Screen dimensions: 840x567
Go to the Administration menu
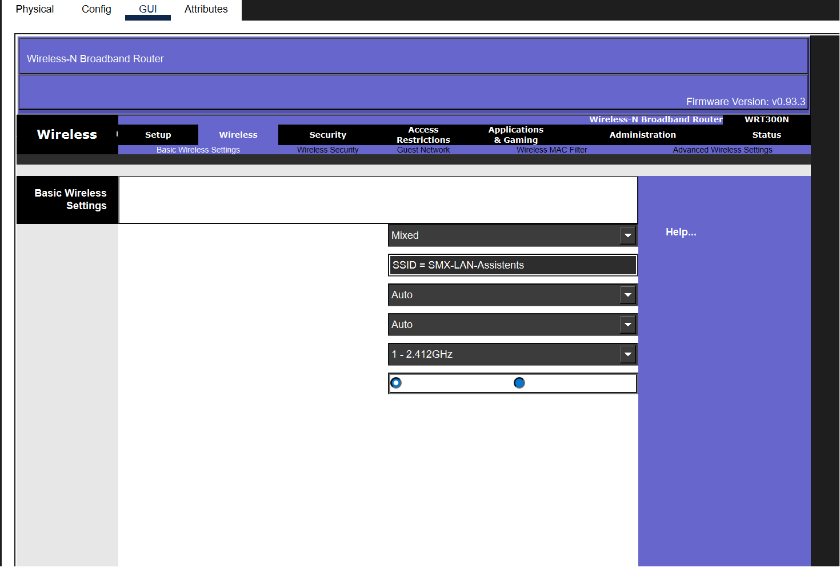tap(642, 135)
